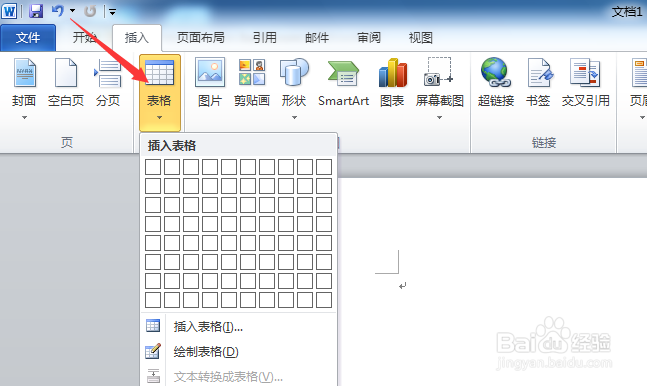Undo the last action
647x386 pixels.
coord(58,11)
